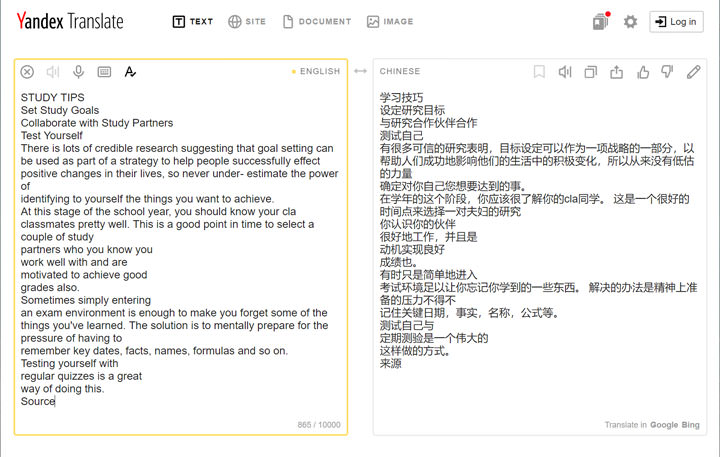
Task: Suggest a translation edit with pencil icon
Action: tap(693, 72)
